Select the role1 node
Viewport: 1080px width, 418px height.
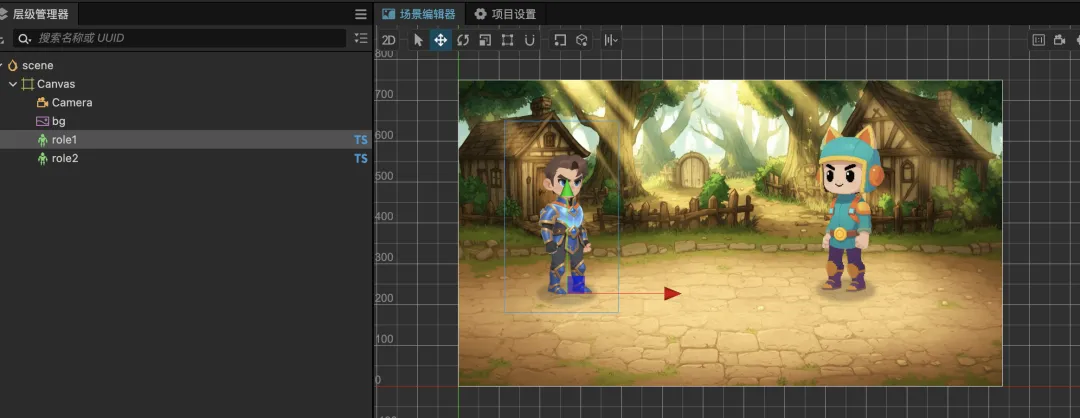[186, 140]
